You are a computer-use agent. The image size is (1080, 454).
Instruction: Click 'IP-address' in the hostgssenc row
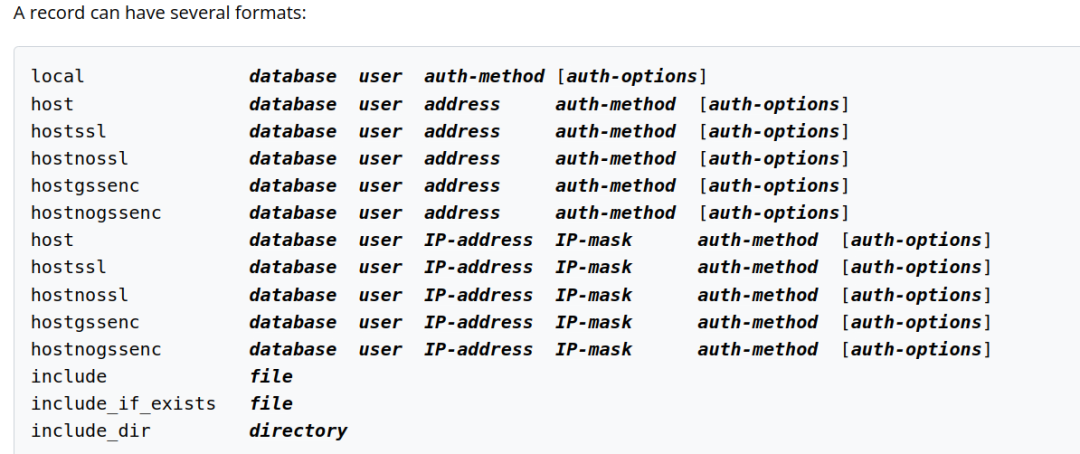pyautogui.click(x=478, y=322)
